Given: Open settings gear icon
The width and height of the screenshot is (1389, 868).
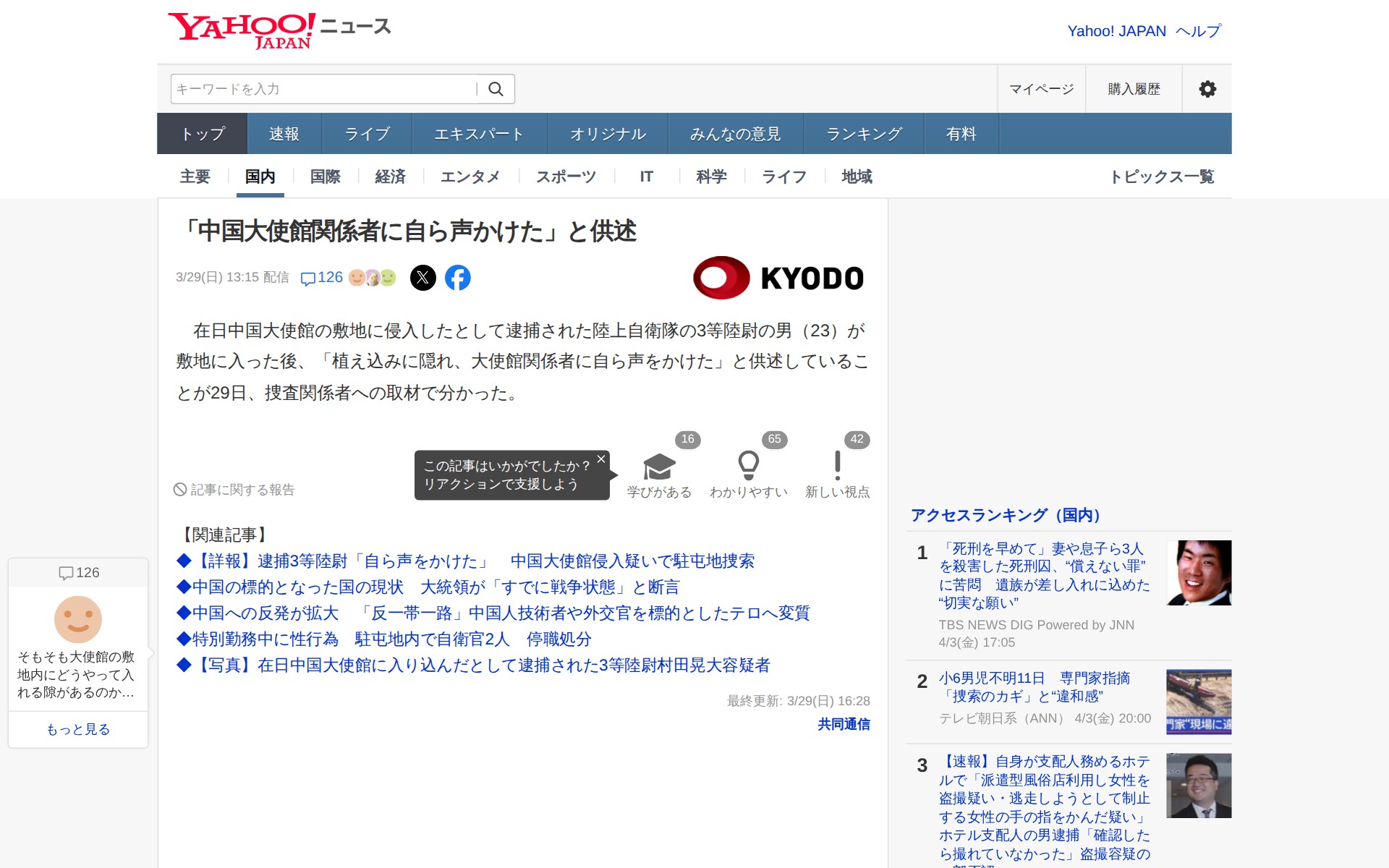Looking at the screenshot, I should (x=1207, y=89).
